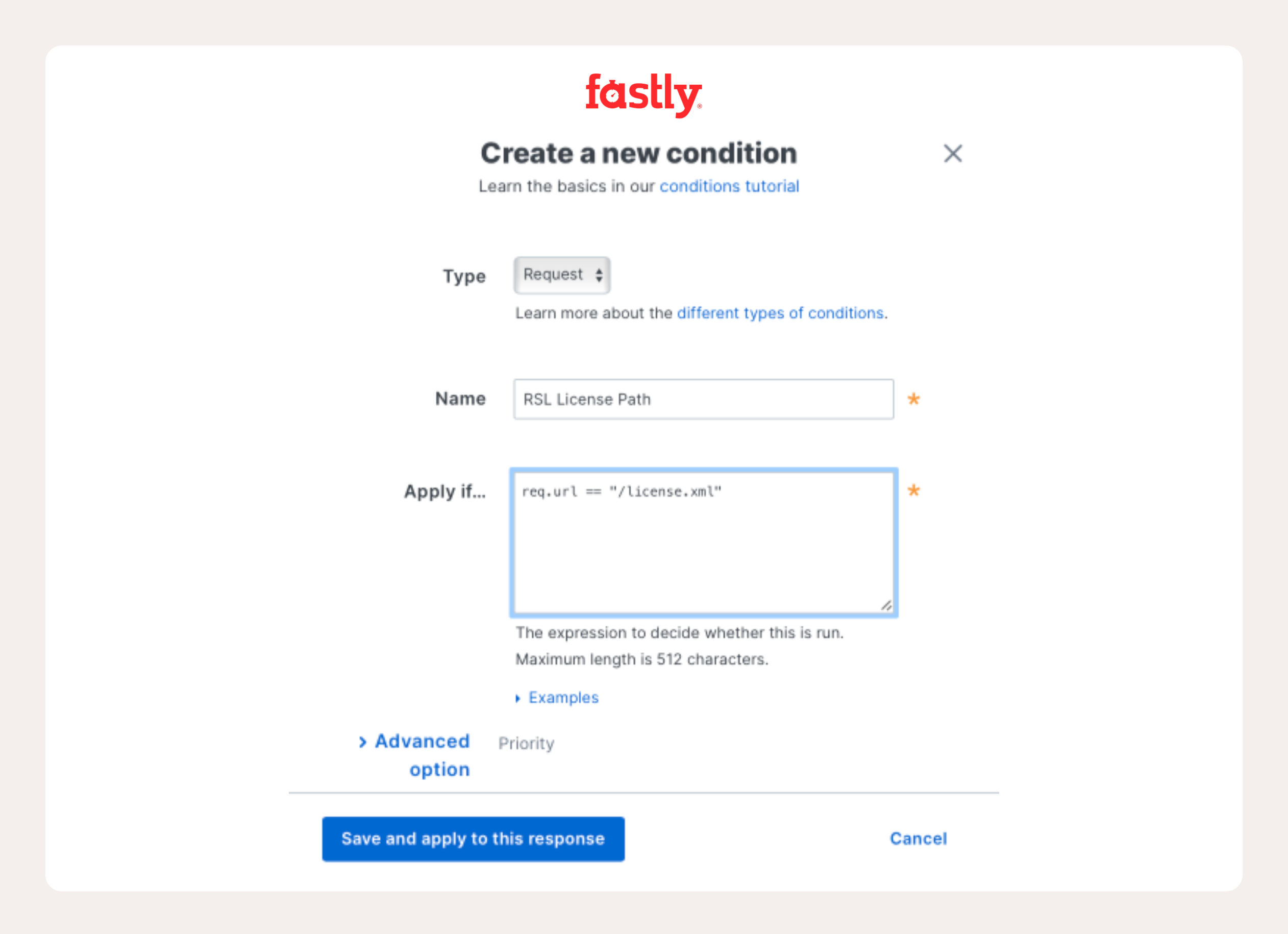
Task: Click the Fastly logo
Action: 643,92
